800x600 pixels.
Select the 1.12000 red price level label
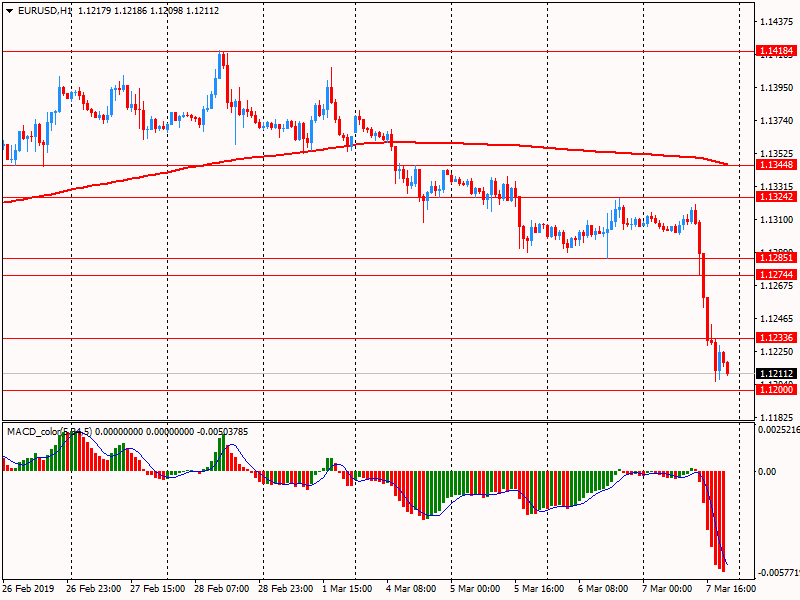tap(776, 390)
